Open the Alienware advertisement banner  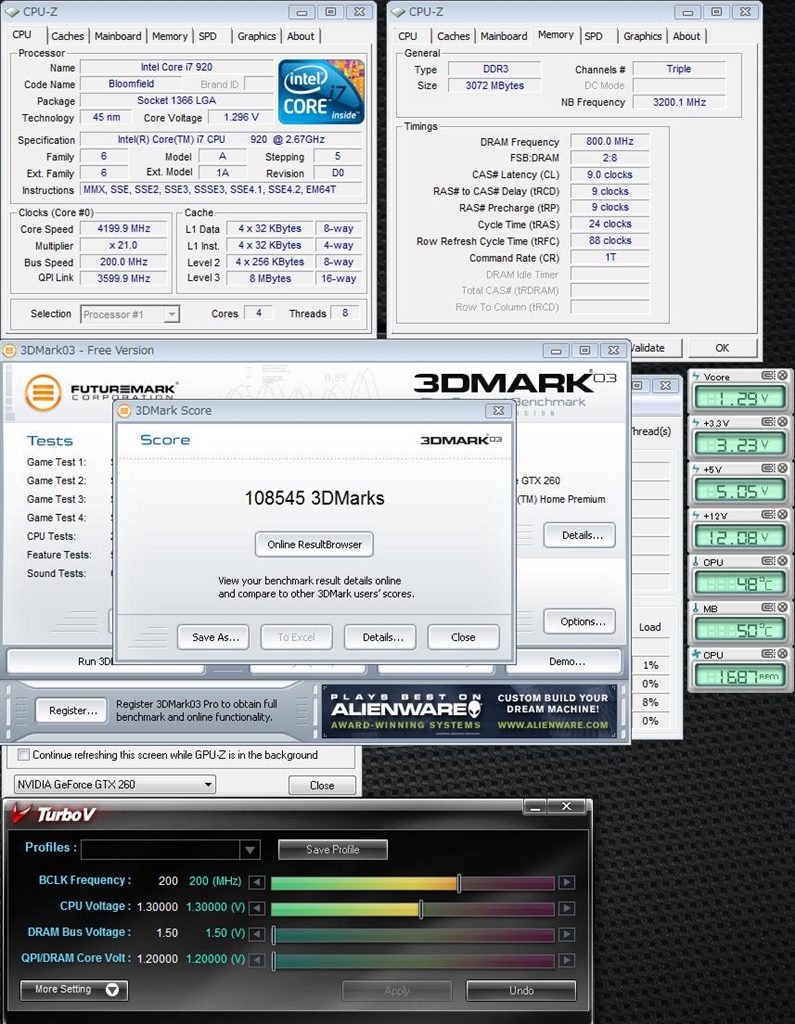coord(469,711)
